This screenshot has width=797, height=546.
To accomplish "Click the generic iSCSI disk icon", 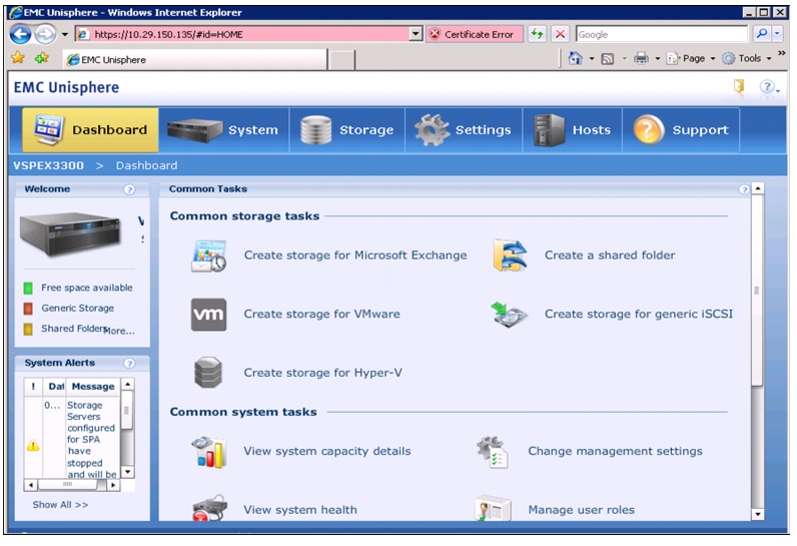I will coord(509,315).
